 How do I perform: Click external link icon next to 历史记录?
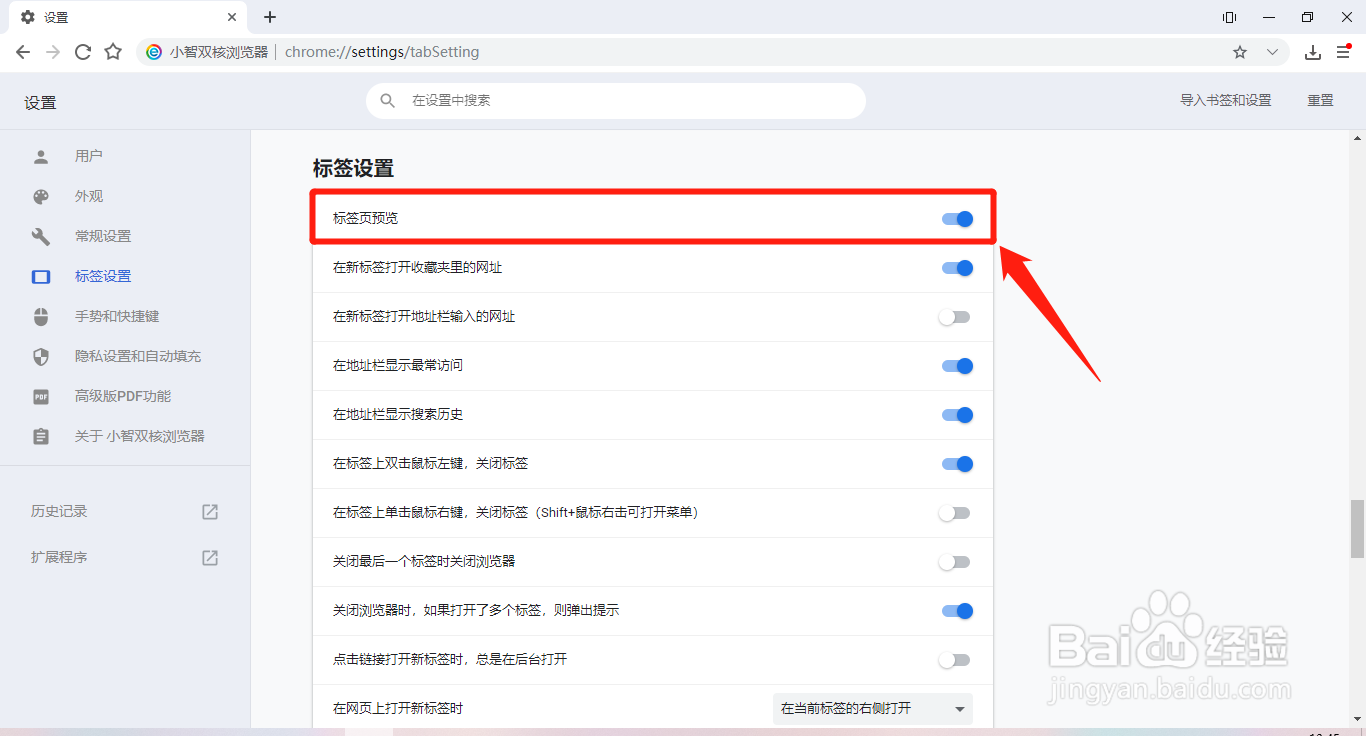tap(210, 511)
